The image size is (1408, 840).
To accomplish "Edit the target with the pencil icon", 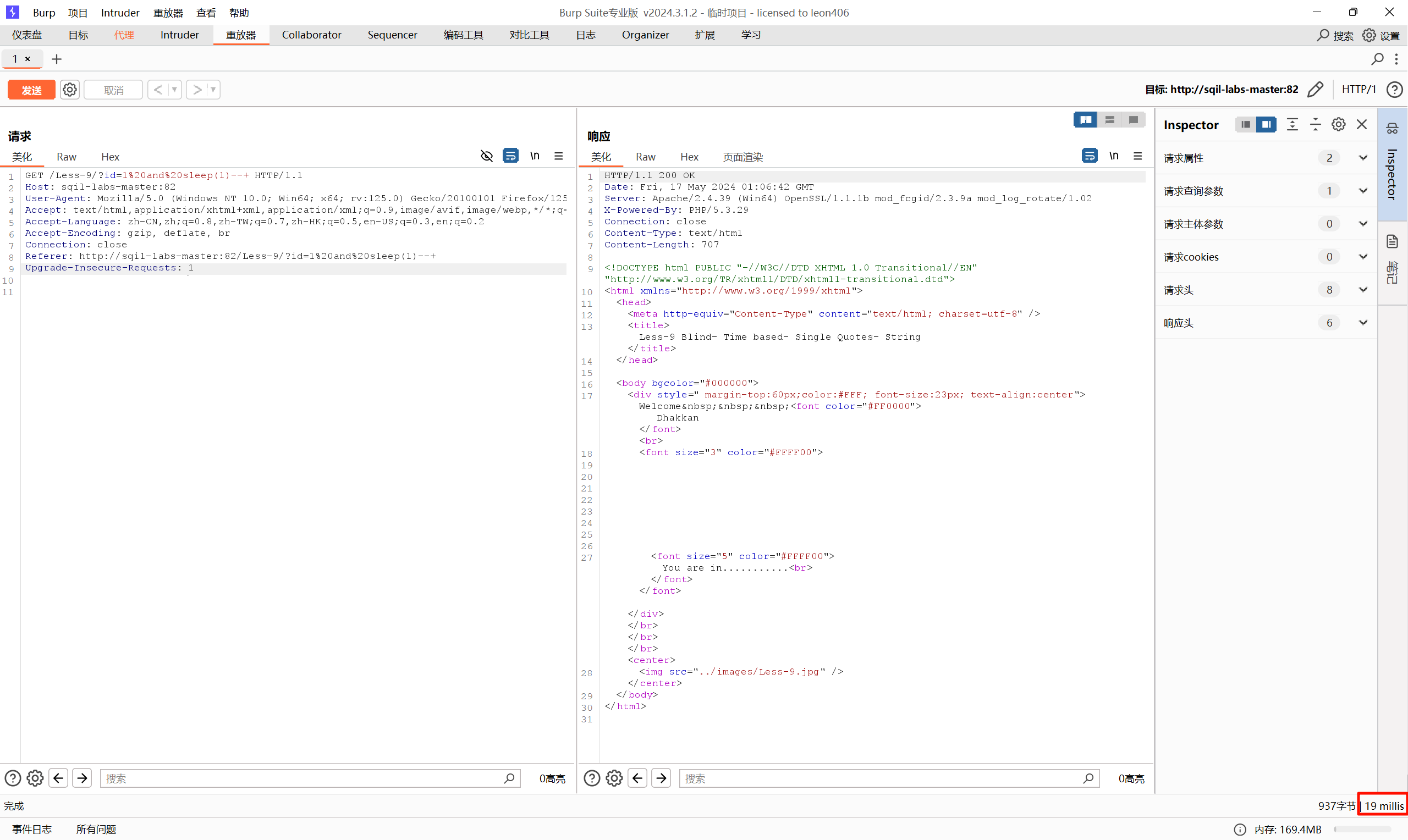I will (1315, 90).
